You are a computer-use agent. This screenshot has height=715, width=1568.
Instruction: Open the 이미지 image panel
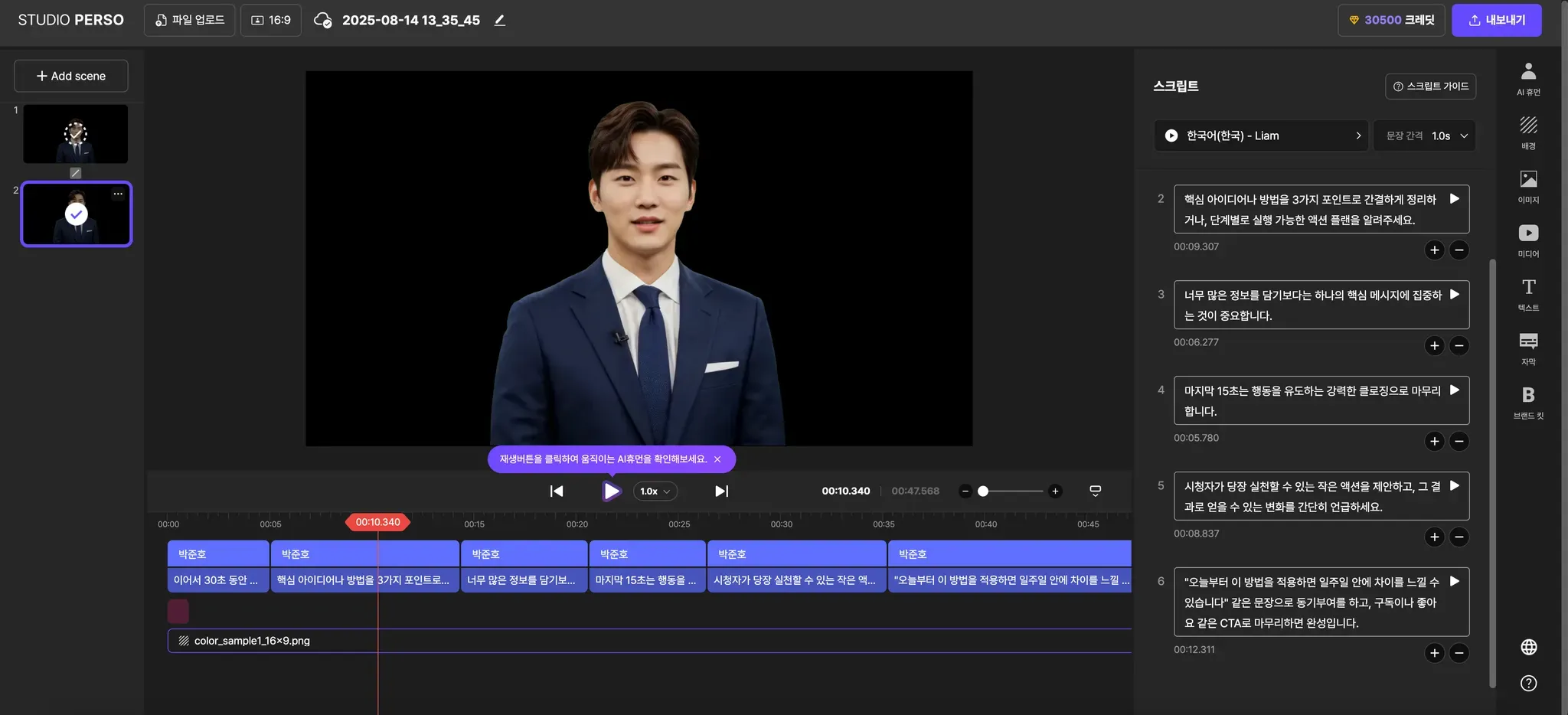(x=1528, y=186)
